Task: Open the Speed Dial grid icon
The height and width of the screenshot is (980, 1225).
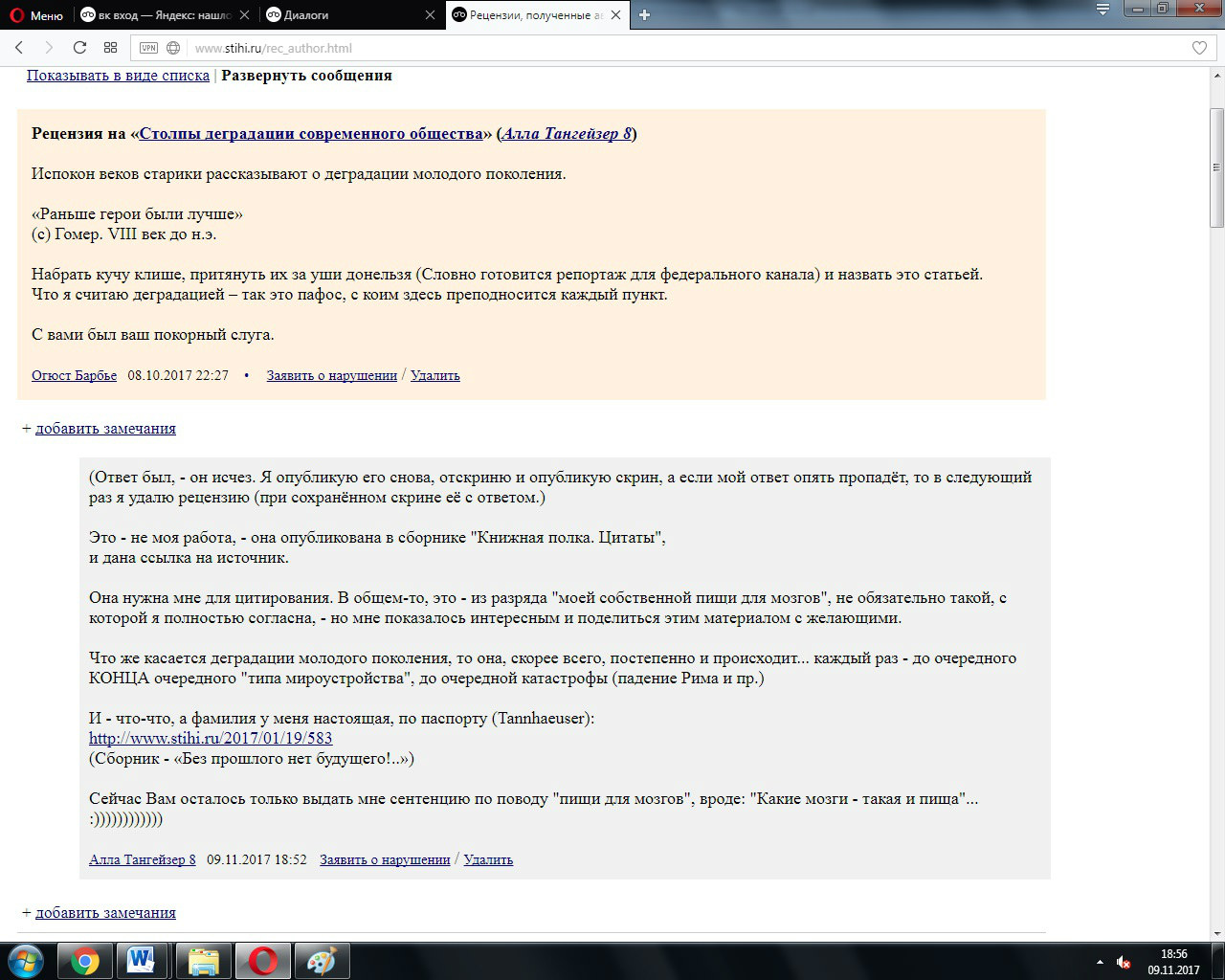Action: 110,48
